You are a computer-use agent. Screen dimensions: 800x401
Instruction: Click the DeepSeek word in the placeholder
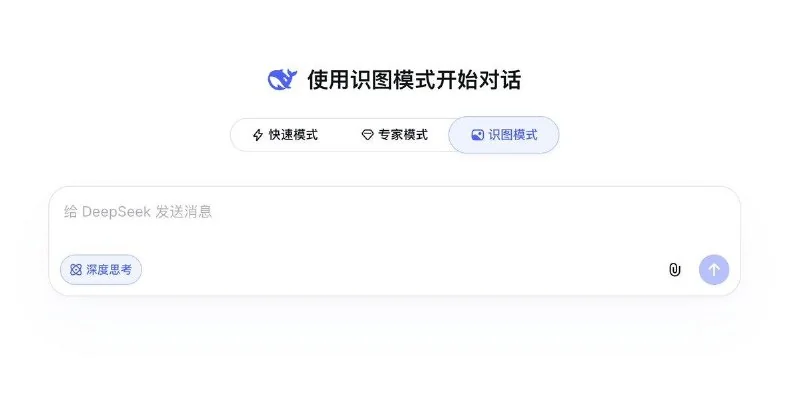(x=116, y=212)
